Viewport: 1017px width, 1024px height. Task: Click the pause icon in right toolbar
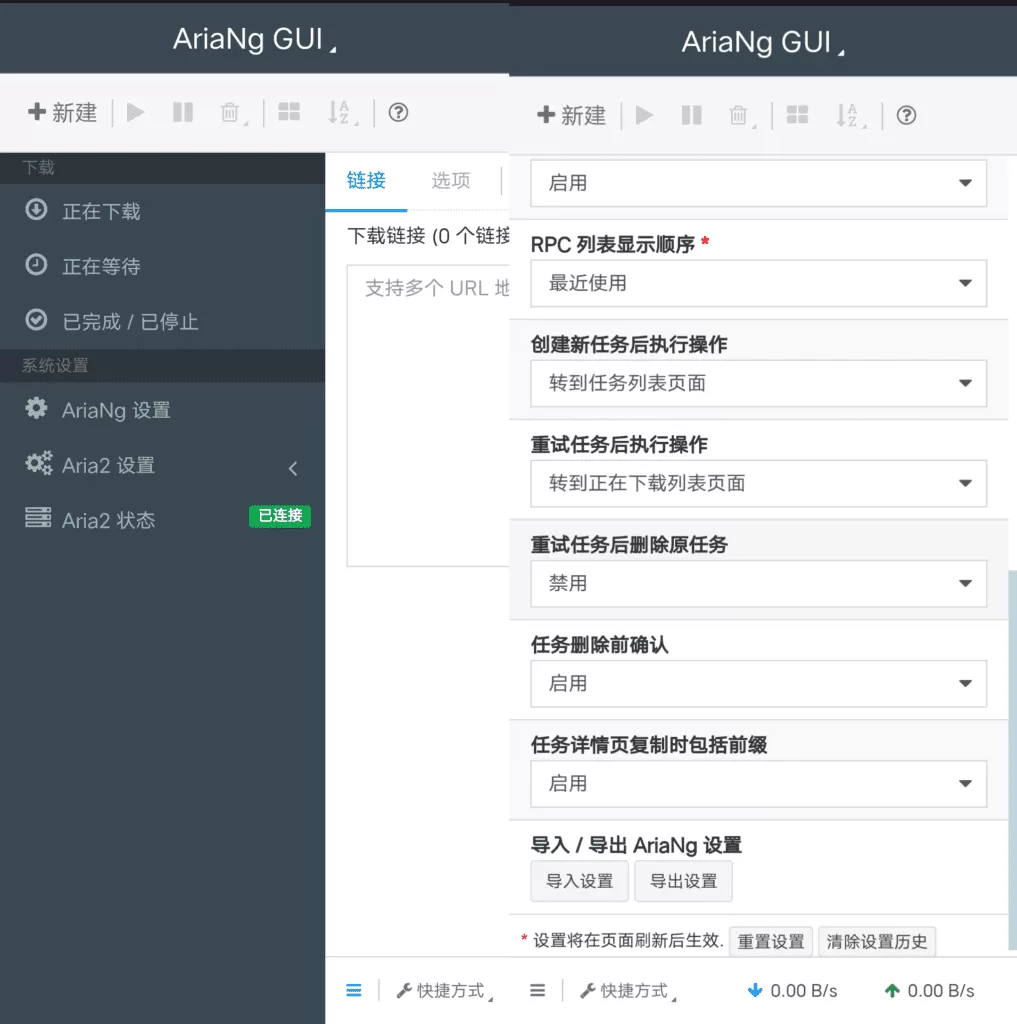tap(692, 116)
